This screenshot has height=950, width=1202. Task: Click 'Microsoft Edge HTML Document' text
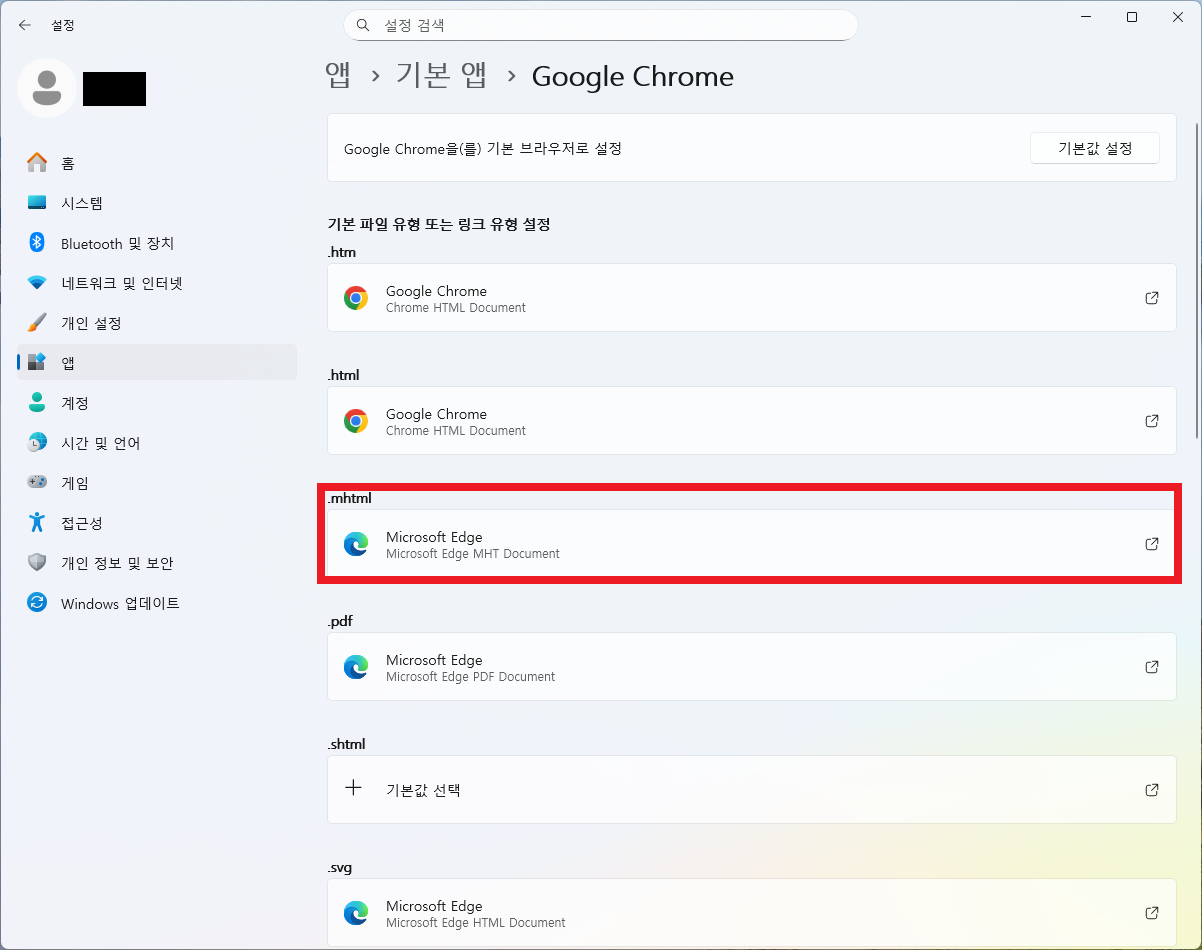476,922
